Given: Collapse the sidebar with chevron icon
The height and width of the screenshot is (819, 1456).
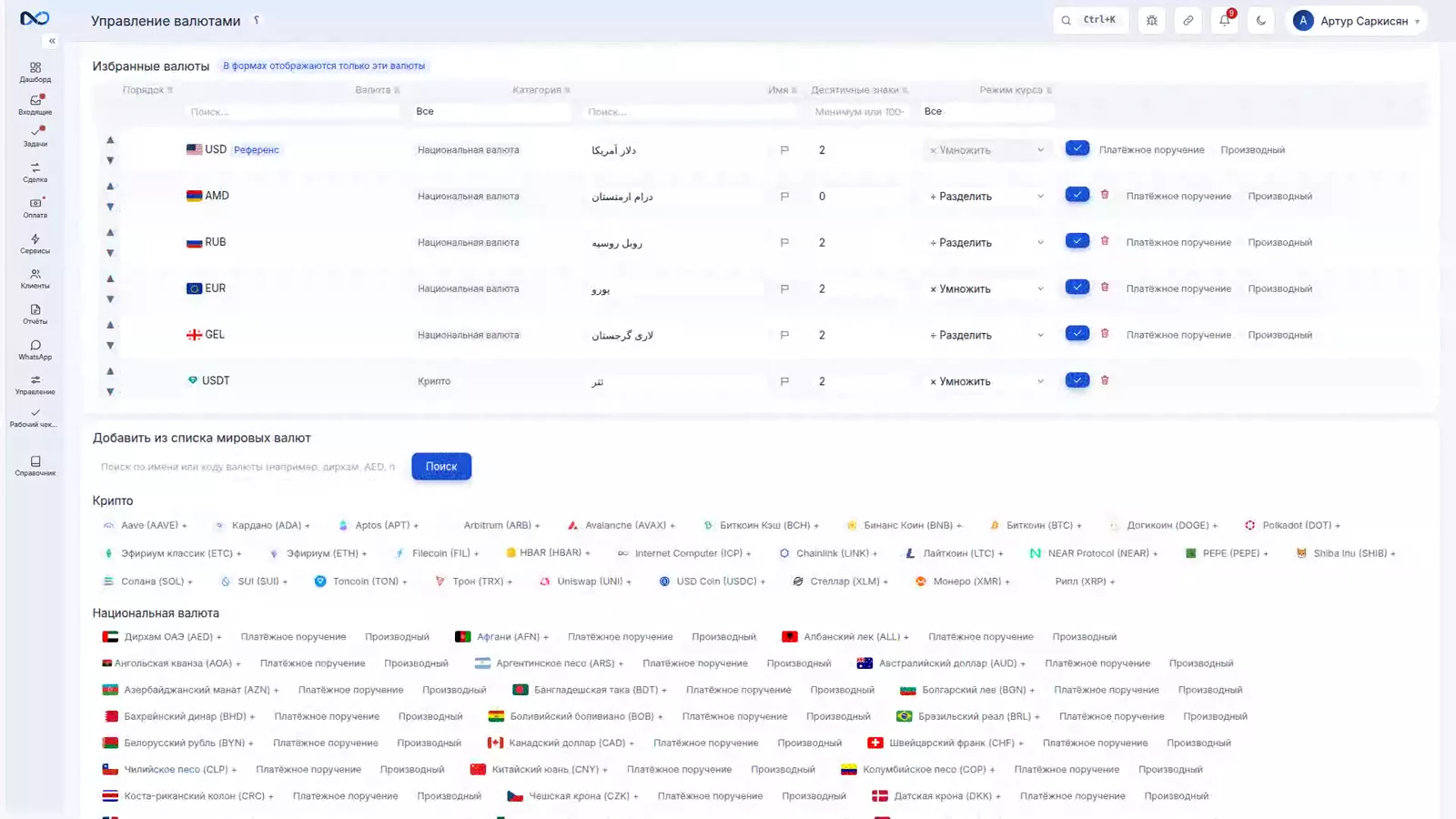Looking at the screenshot, I should (52, 41).
